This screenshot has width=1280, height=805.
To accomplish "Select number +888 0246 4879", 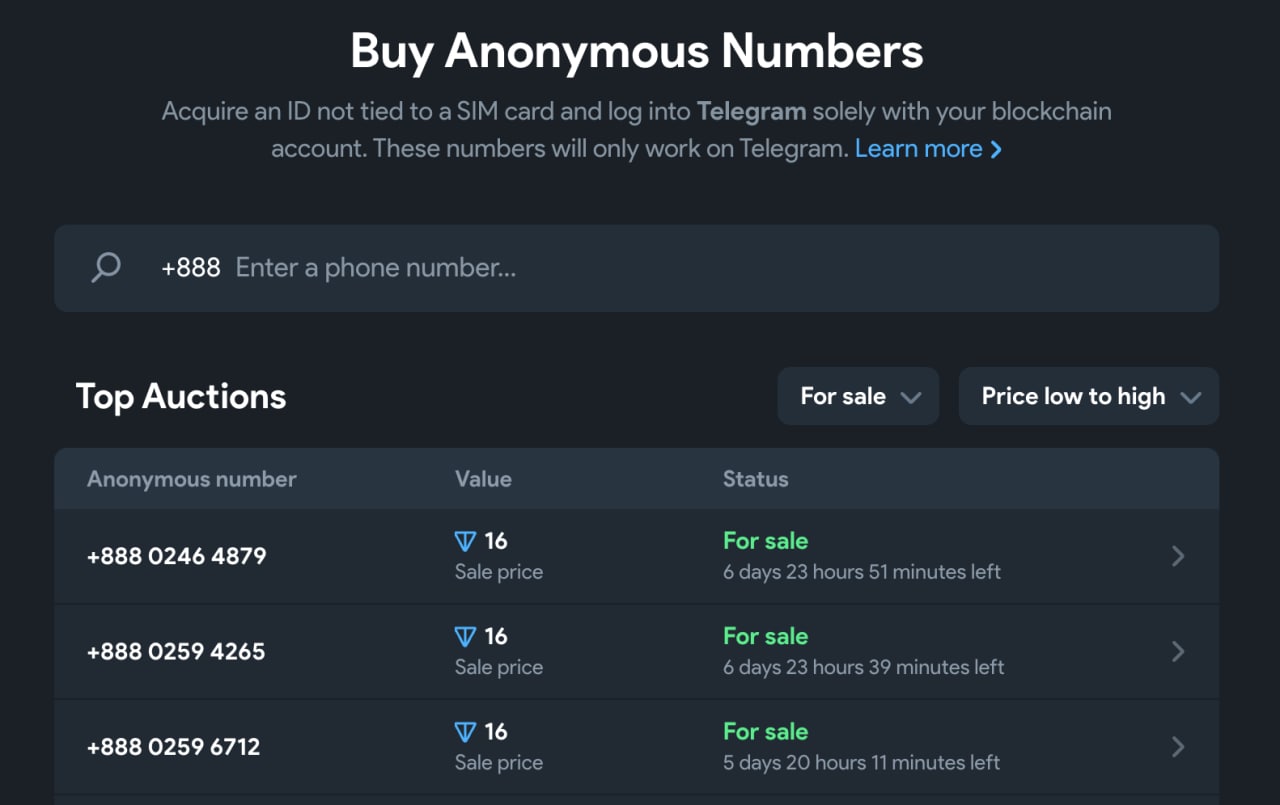I will [177, 556].
